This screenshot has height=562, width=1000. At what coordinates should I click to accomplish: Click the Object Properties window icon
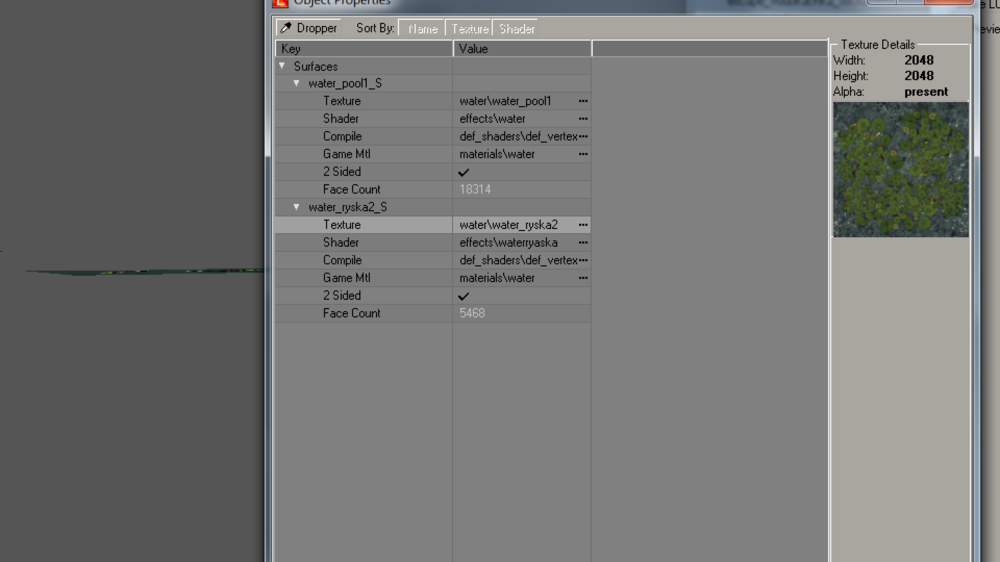[x=281, y=3]
